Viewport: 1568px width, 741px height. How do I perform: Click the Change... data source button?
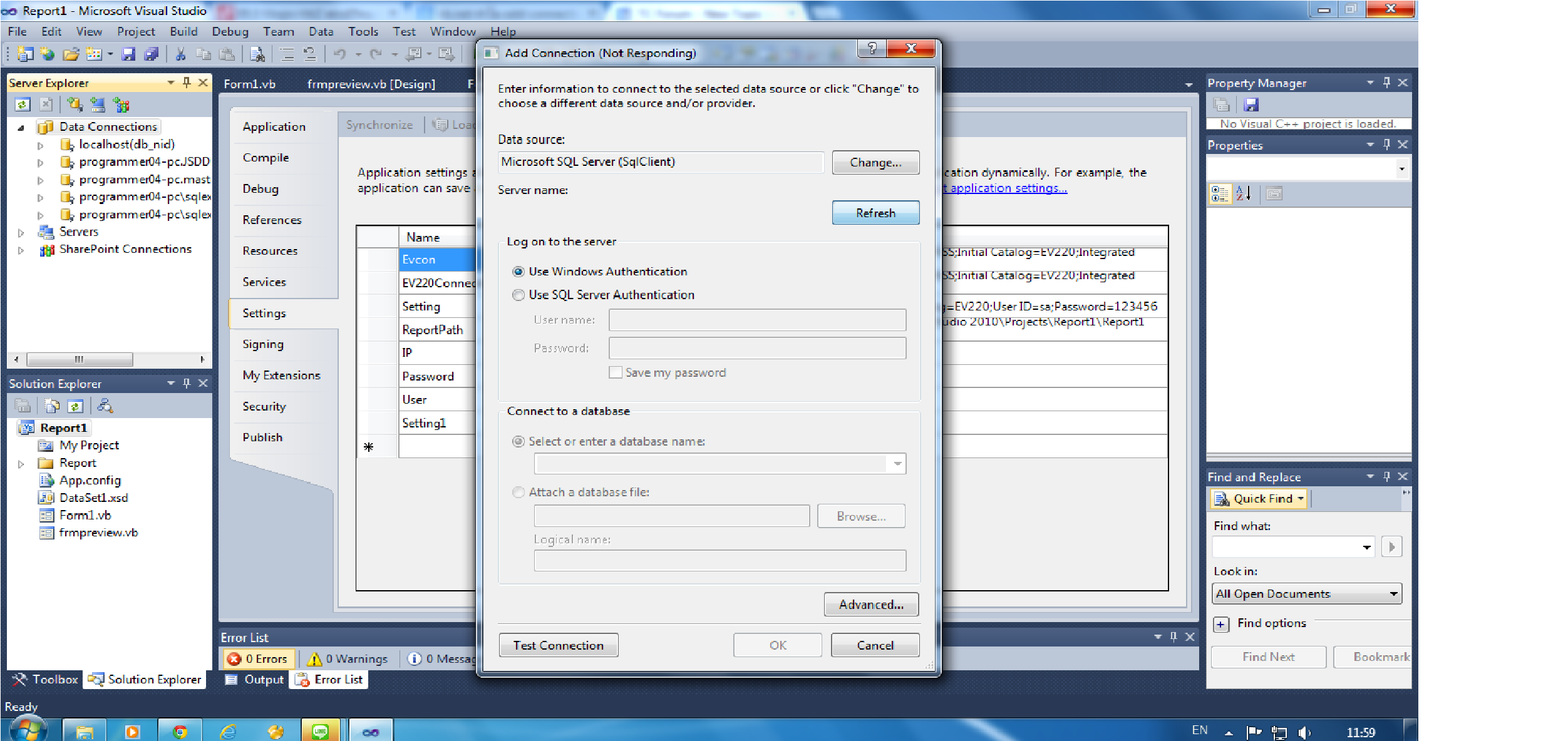tap(875, 162)
